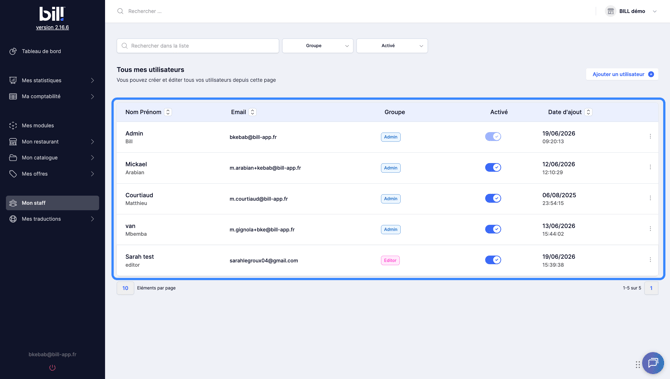The height and width of the screenshot is (379, 670).
Task: Expand the Mes traductions submenu chevron
Action: [x=92, y=219]
